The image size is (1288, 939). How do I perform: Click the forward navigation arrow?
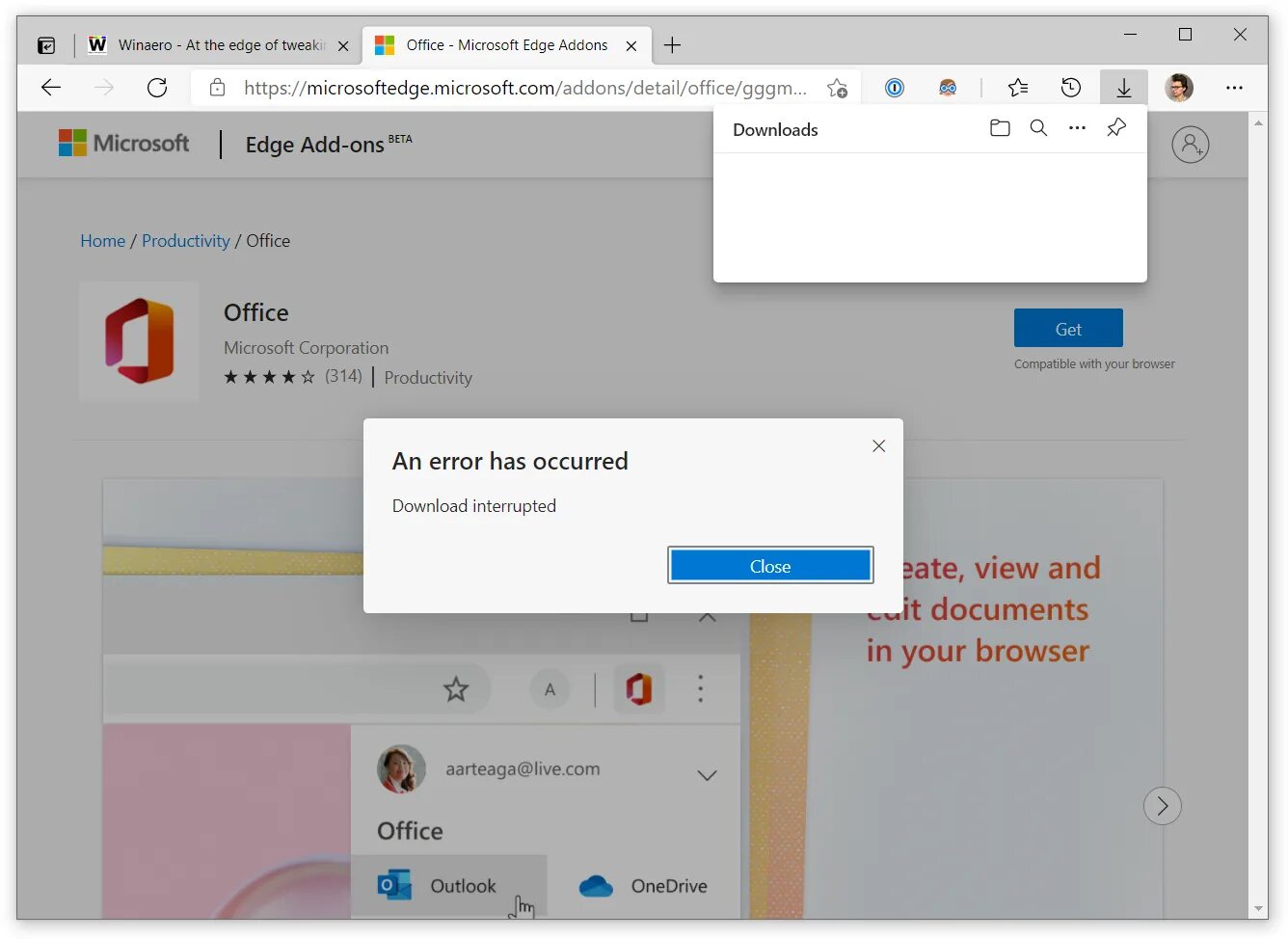click(104, 88)
